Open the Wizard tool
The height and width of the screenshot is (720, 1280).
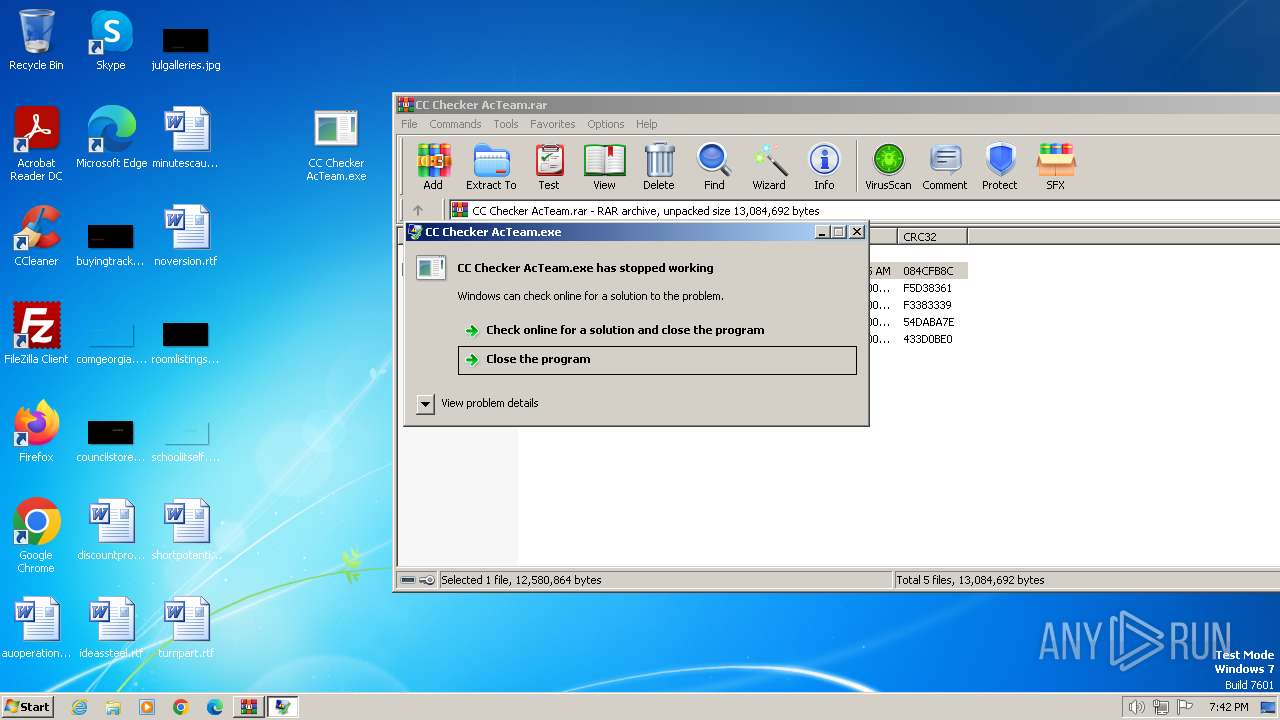769,166
